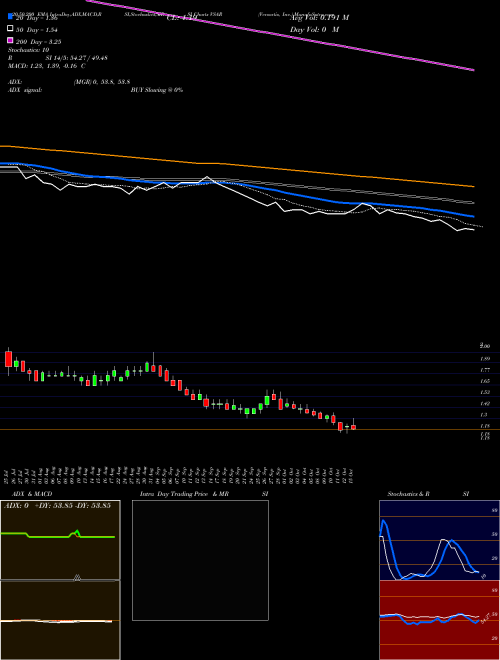The width and height of the screenshot is (500, 660).
Task: Click the magenta 200 Day legend swatch
Action: pyautogui.click(x=10, y=41)
